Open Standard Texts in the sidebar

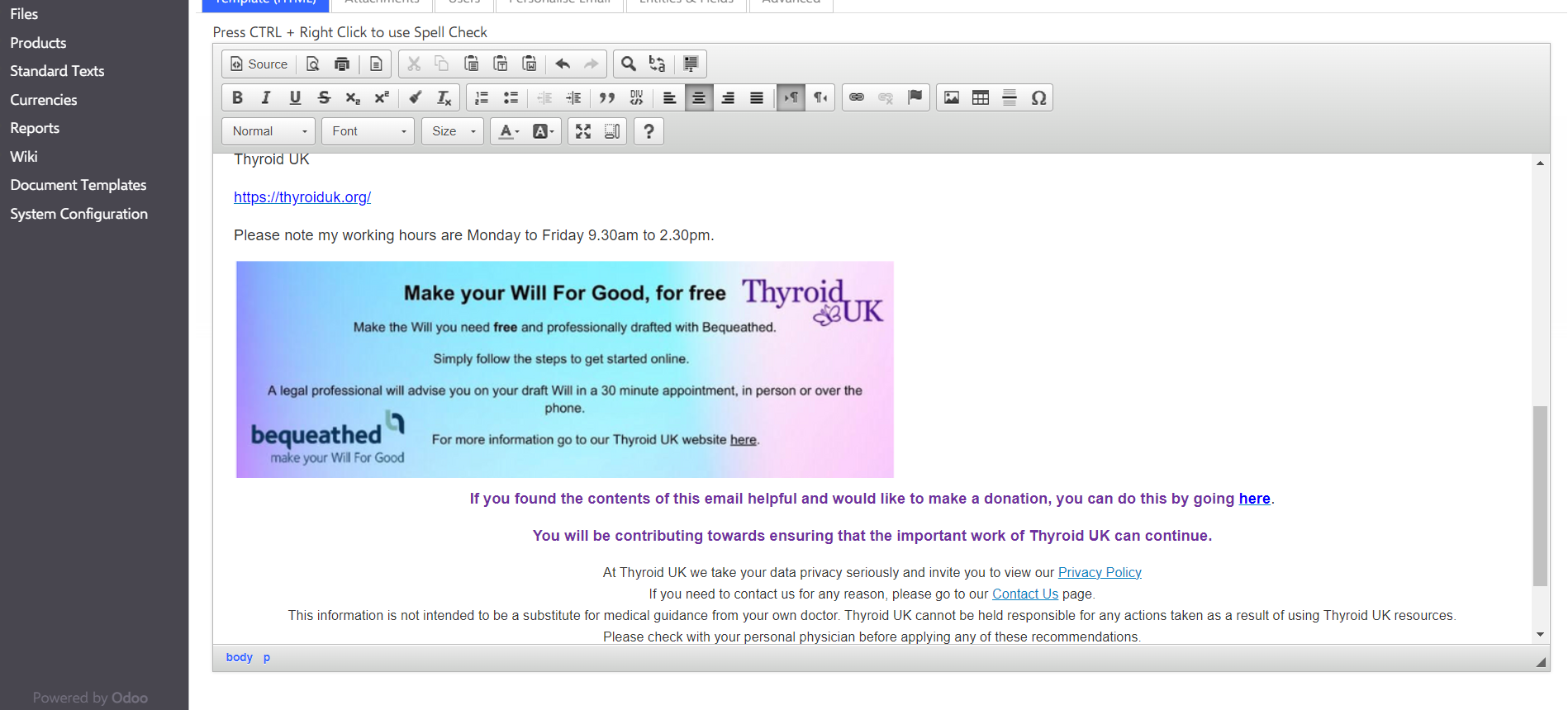click(57, 71)
